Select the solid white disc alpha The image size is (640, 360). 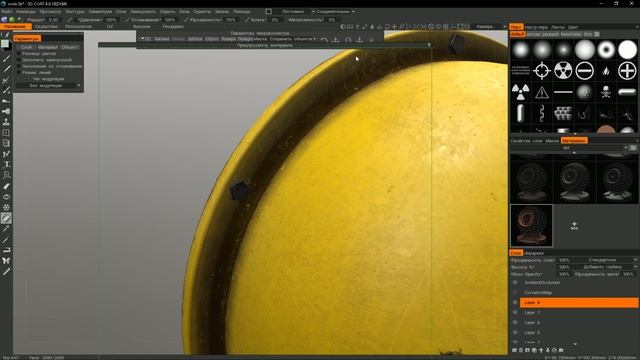tap(627, 50)
